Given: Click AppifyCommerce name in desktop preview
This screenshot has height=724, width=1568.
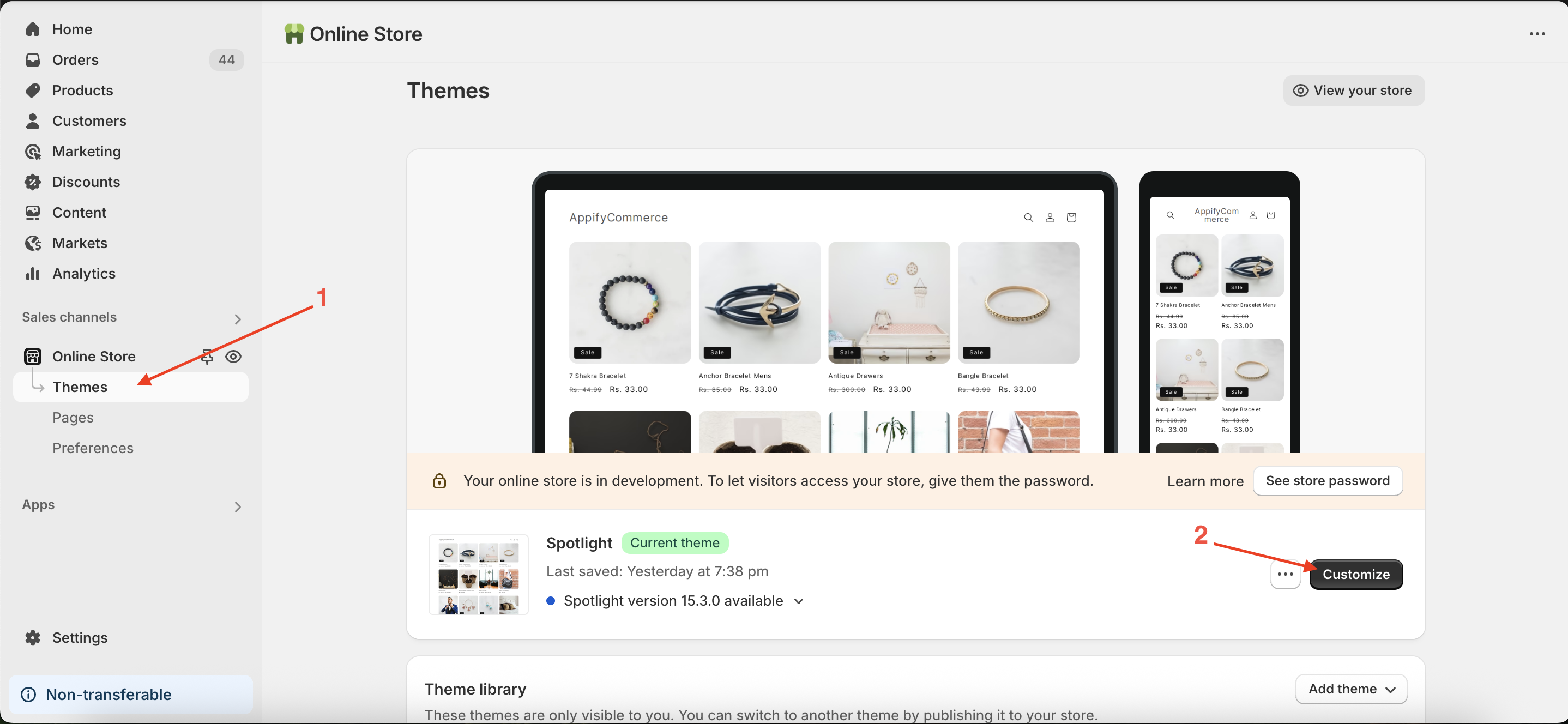Looking at the screenshot, I should coord(618,218).
